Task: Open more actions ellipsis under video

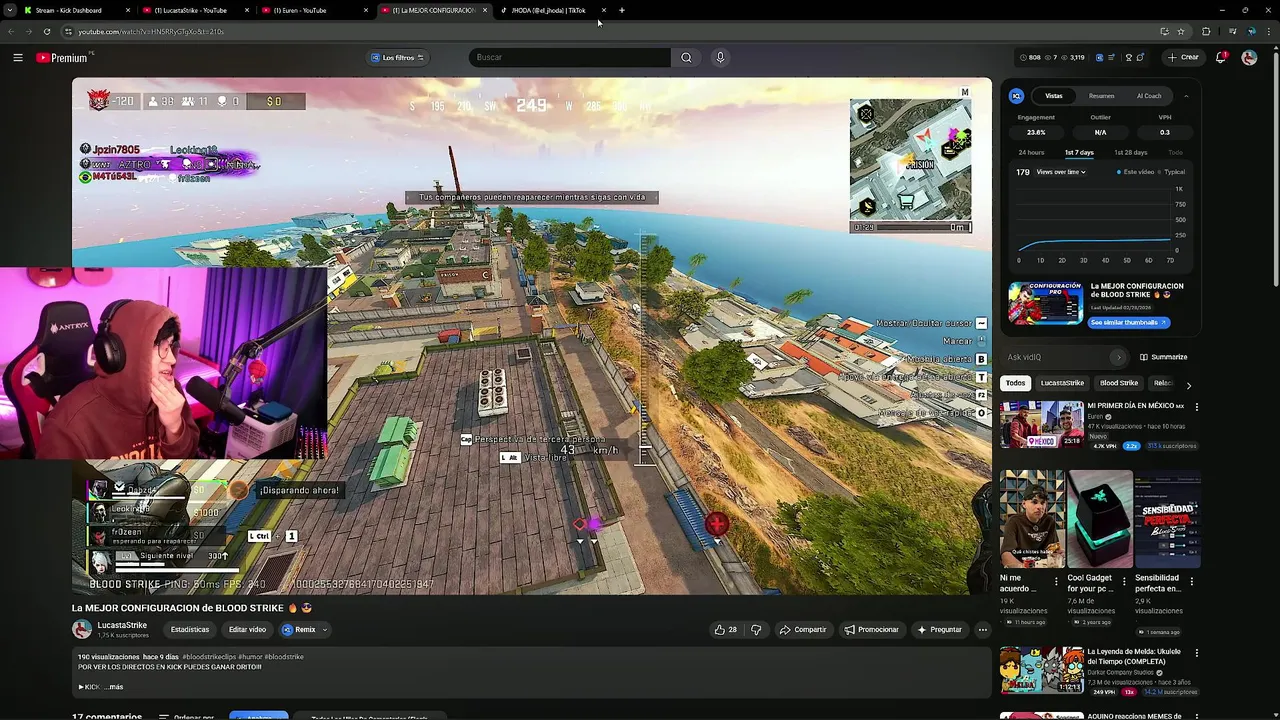Action: pyautogui.click(x=983, y=630)
